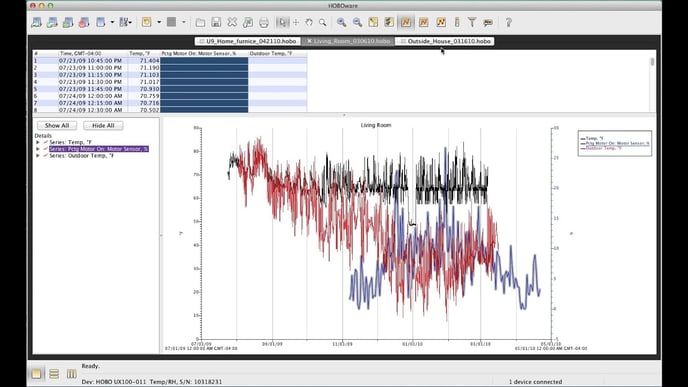Click the filter funnel icon
Image resolution: width=688 pixels, height=387 pixels.
point(472,22)
